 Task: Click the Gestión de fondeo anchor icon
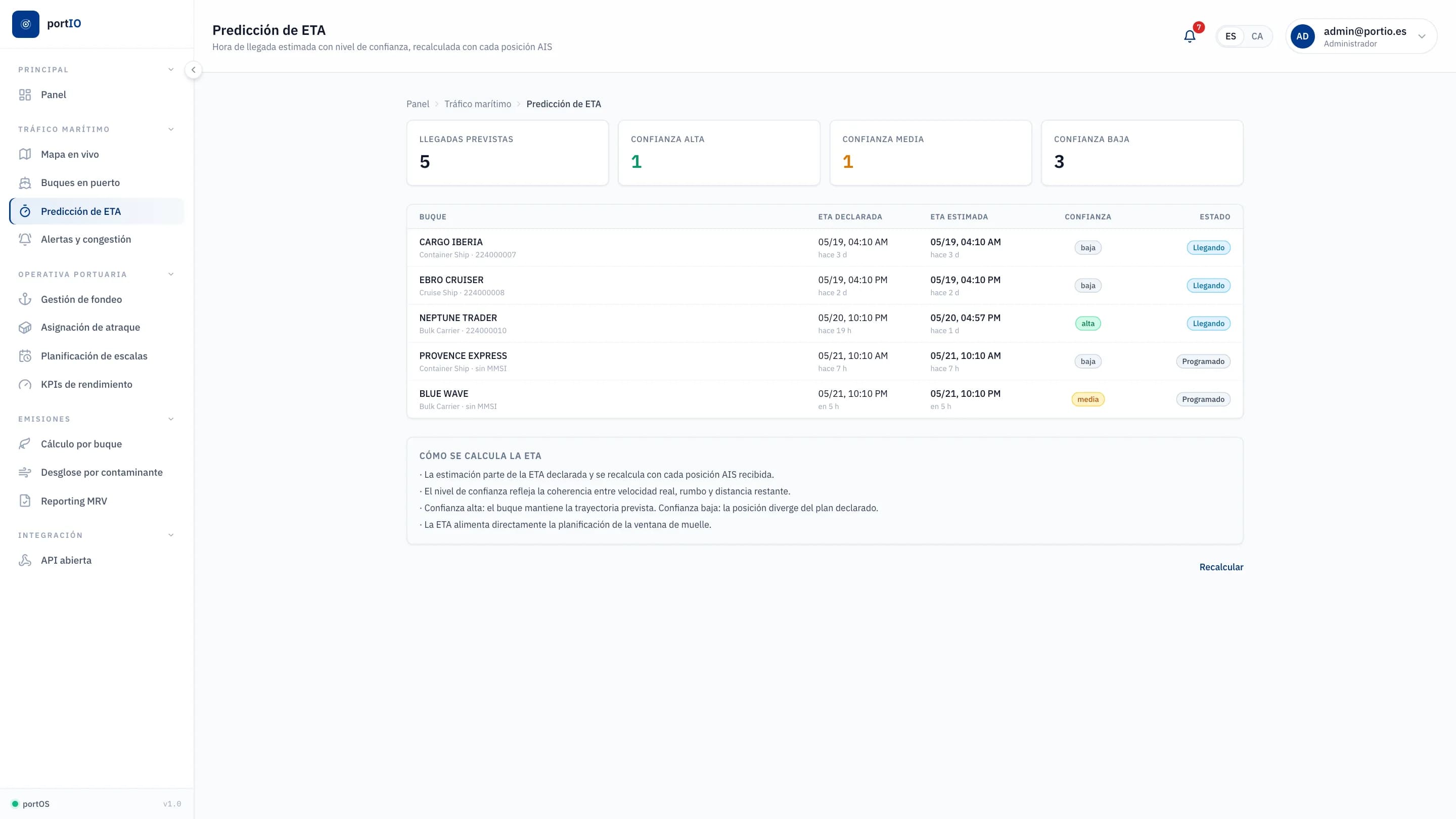click(25, 299)
